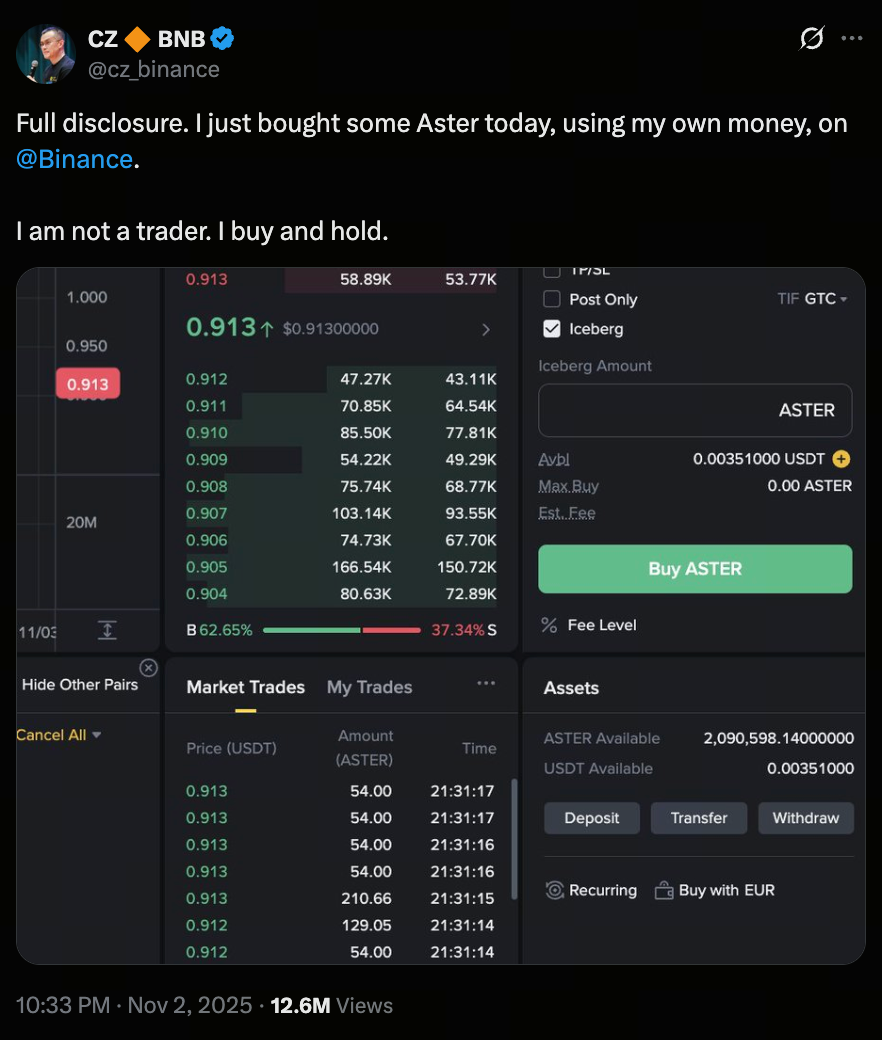Click the Market Trades three-dot menu

486,683
